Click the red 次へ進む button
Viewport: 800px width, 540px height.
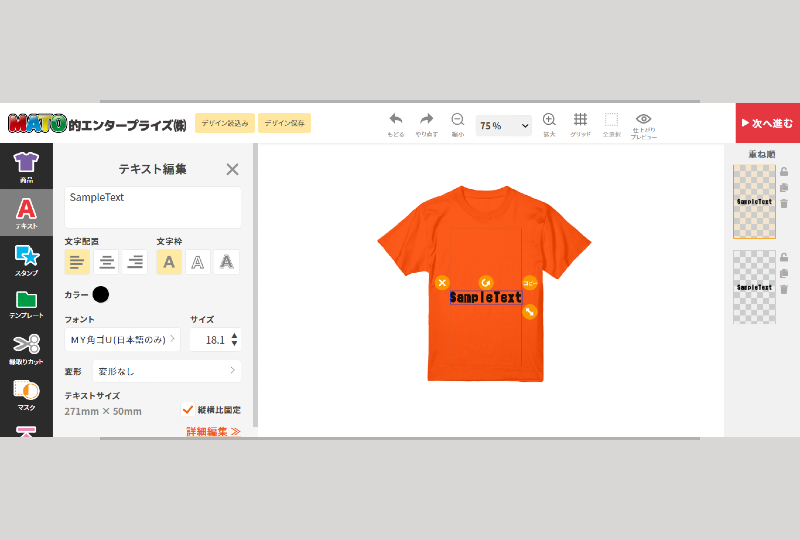(x=767, y=123)
